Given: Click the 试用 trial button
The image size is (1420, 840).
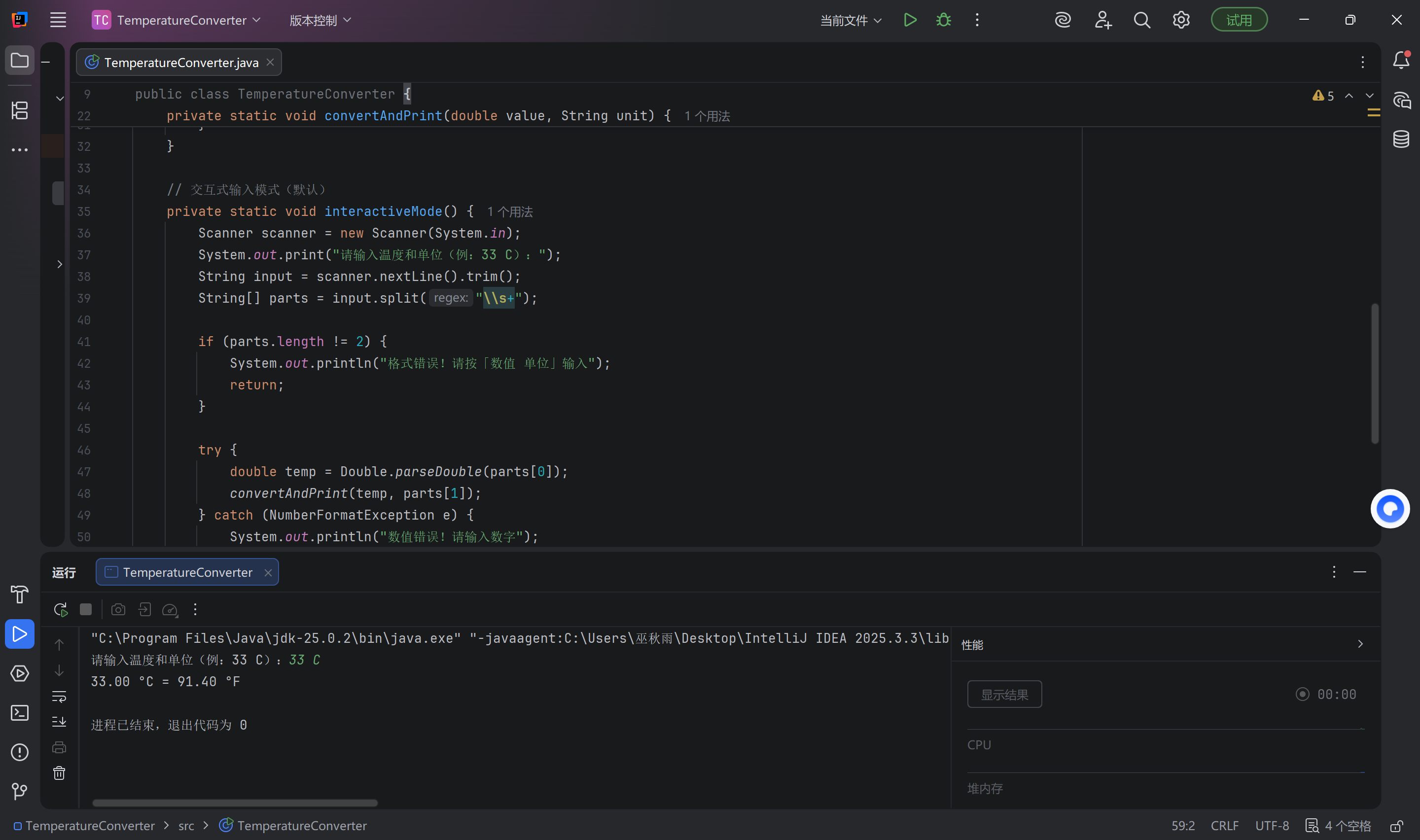Looking at the screenshot, I should click(x=1239, y=20).
